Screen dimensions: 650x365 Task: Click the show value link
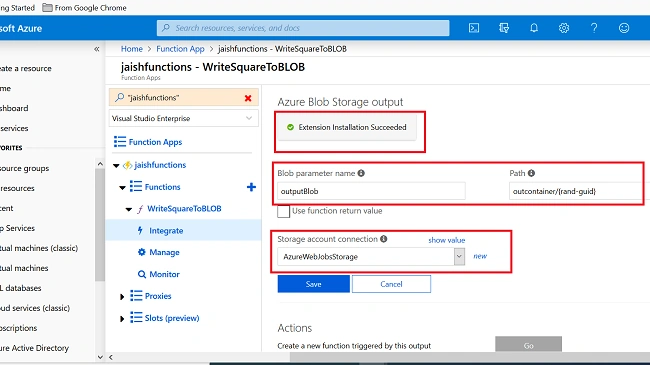point(446,240)
